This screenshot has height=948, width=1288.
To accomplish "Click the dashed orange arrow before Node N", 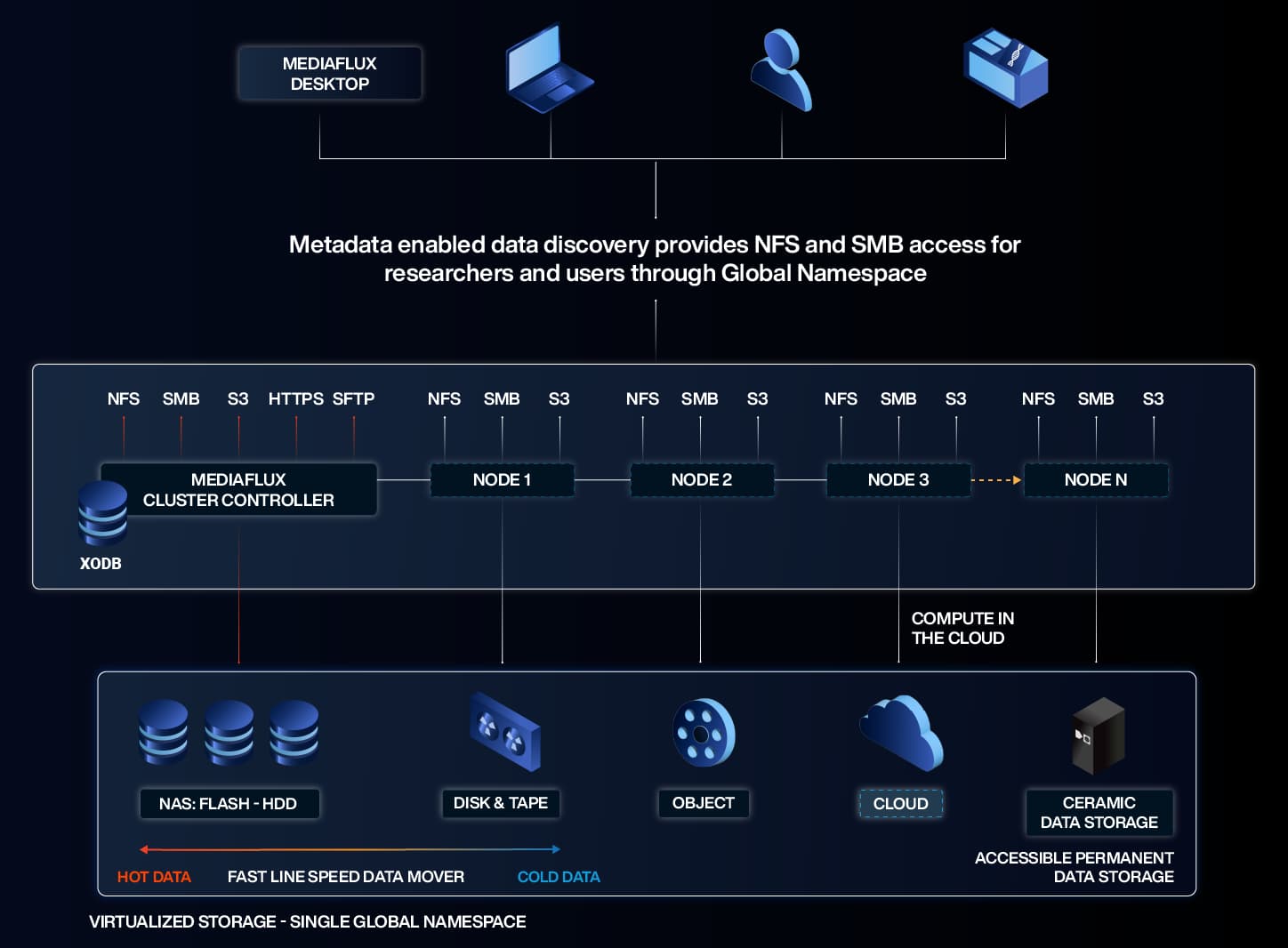I will [995, 480].
